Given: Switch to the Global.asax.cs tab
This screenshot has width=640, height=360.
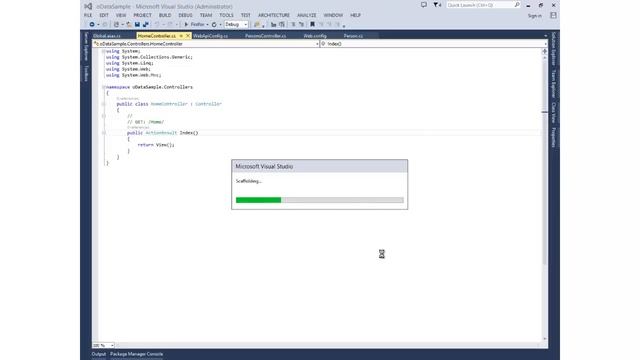Looking at the screenshot, I should (107, 36).
